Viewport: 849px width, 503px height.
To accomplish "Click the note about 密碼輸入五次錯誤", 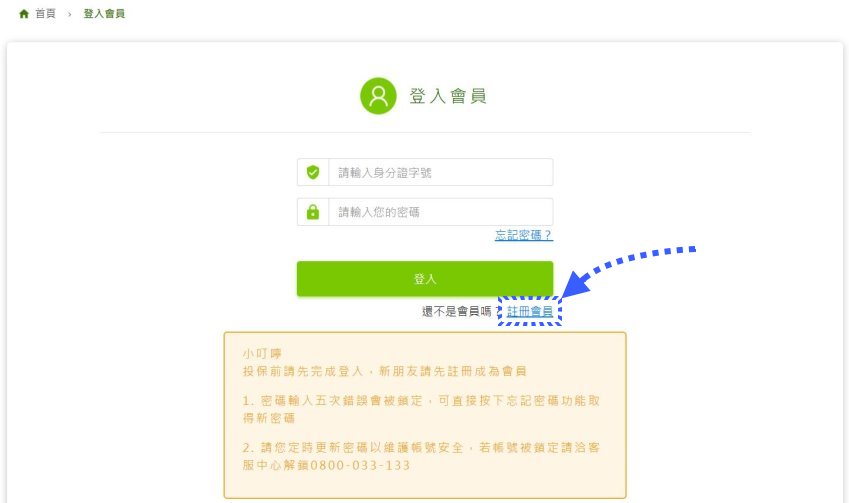I will coord(421,409).
